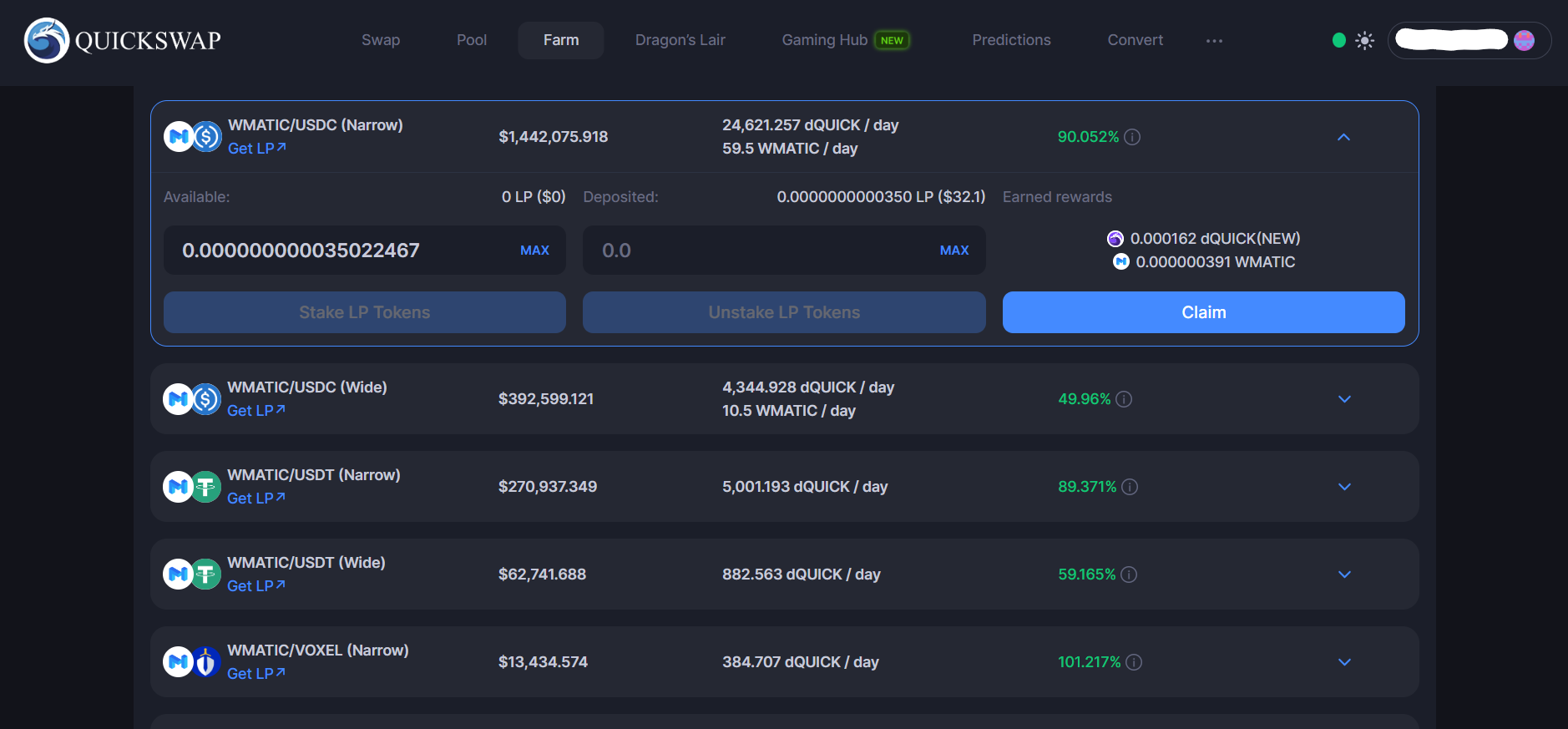Screen dimensions: 1568x729
Task: Expand the WMATIC/USDC (Wide) farm row
Action: pyautogui.click(x=1344, y=399)
